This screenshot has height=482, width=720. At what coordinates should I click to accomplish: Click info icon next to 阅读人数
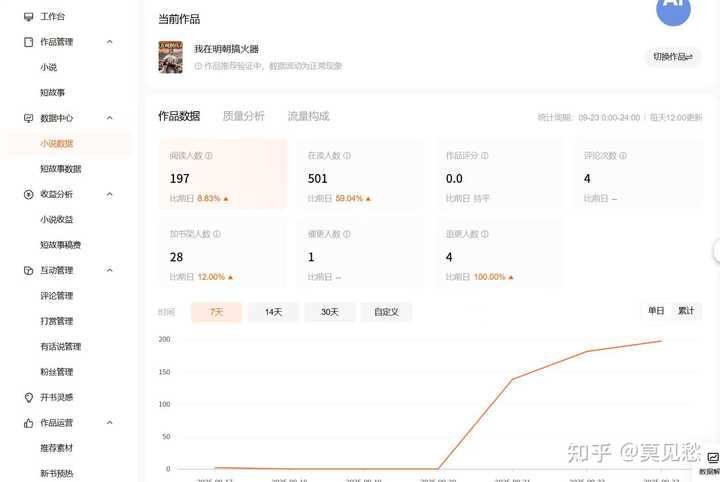coord(208,156)
